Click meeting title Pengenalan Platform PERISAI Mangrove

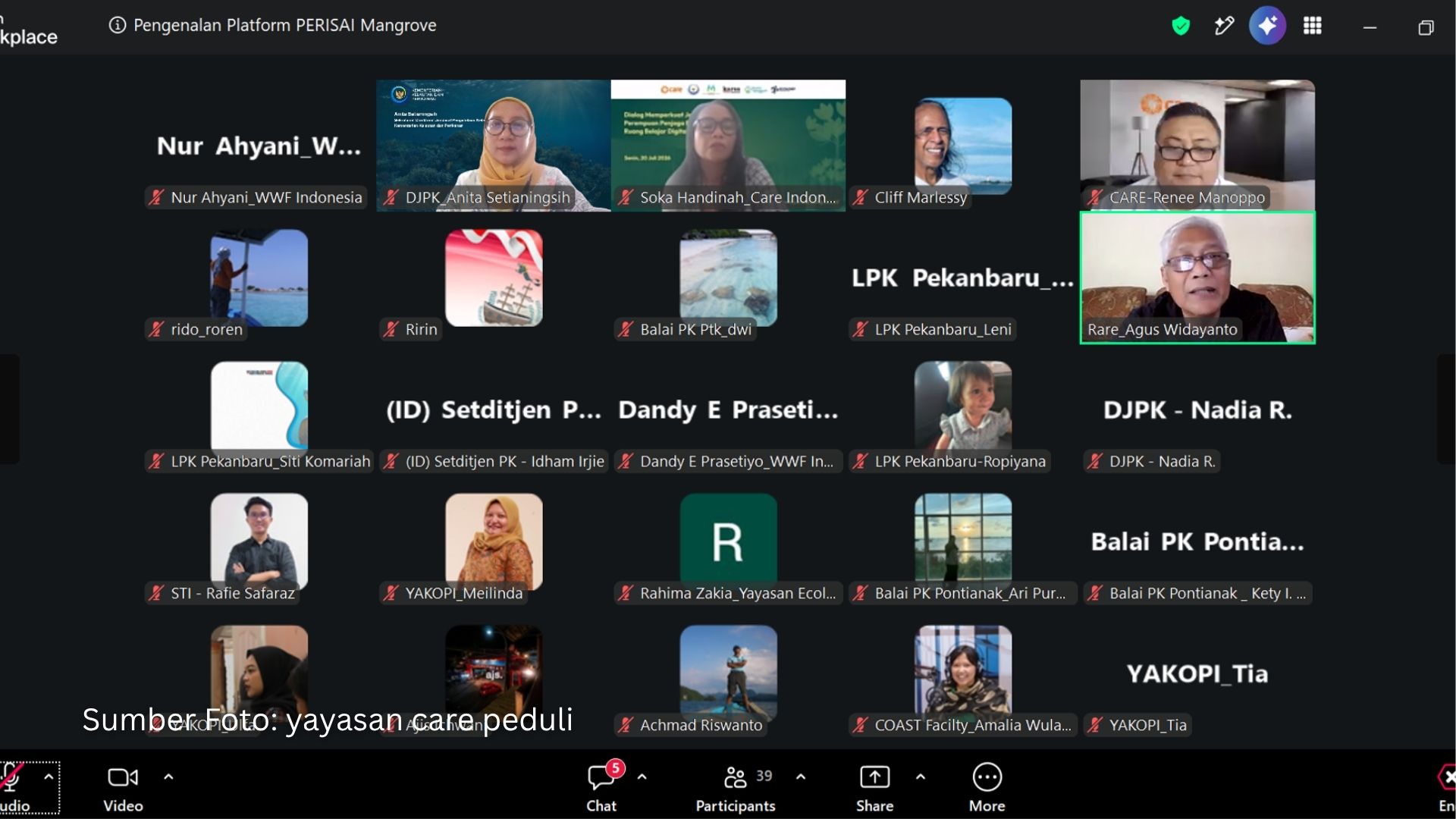(285, 25)
